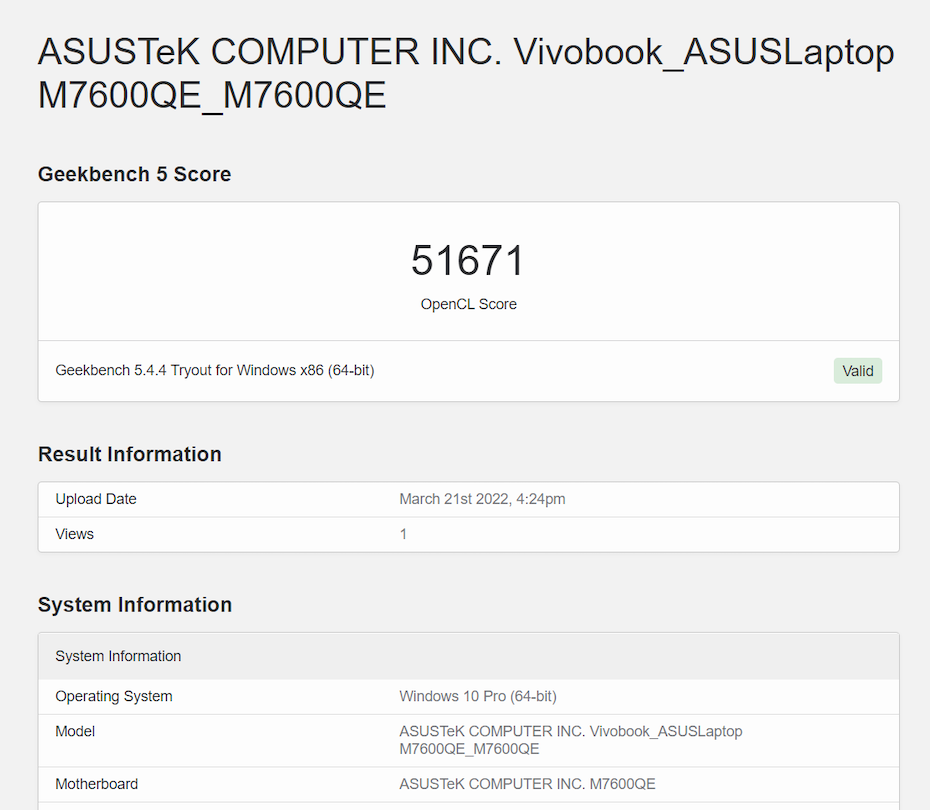The width and height of the screenshot is (930, 810).
Task: Click the Geekbench 5 Score heading
Action: pyautogui.click(x=134, y=174)
